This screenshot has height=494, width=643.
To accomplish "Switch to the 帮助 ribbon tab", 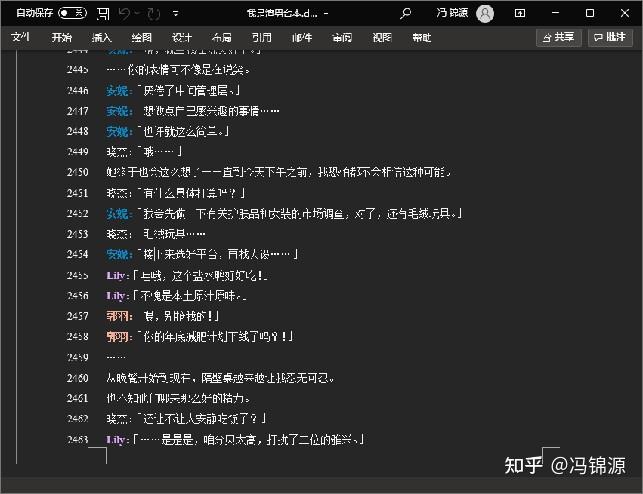I will (x=422, y=38).
